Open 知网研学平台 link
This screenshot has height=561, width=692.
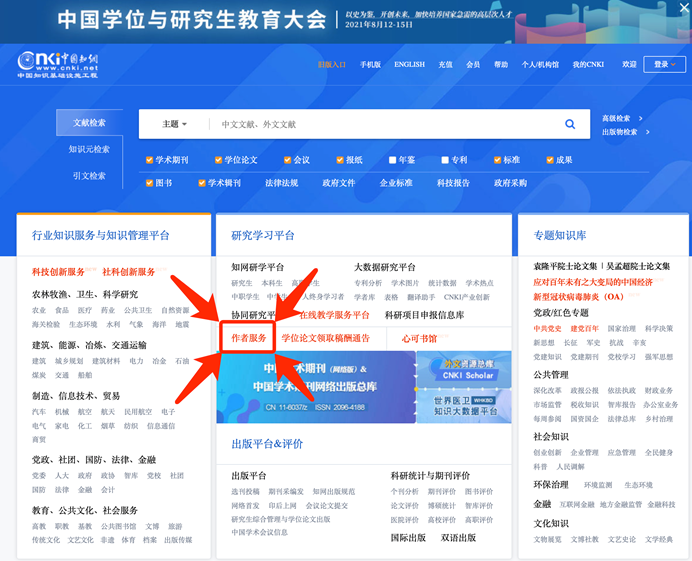click(x=257, y=267)
